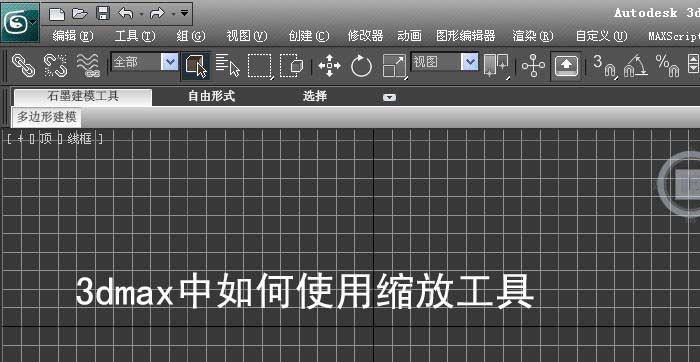Open the 创建(C) menu
The height and width of the screenshot is (362, 700).
coord(308,36)
